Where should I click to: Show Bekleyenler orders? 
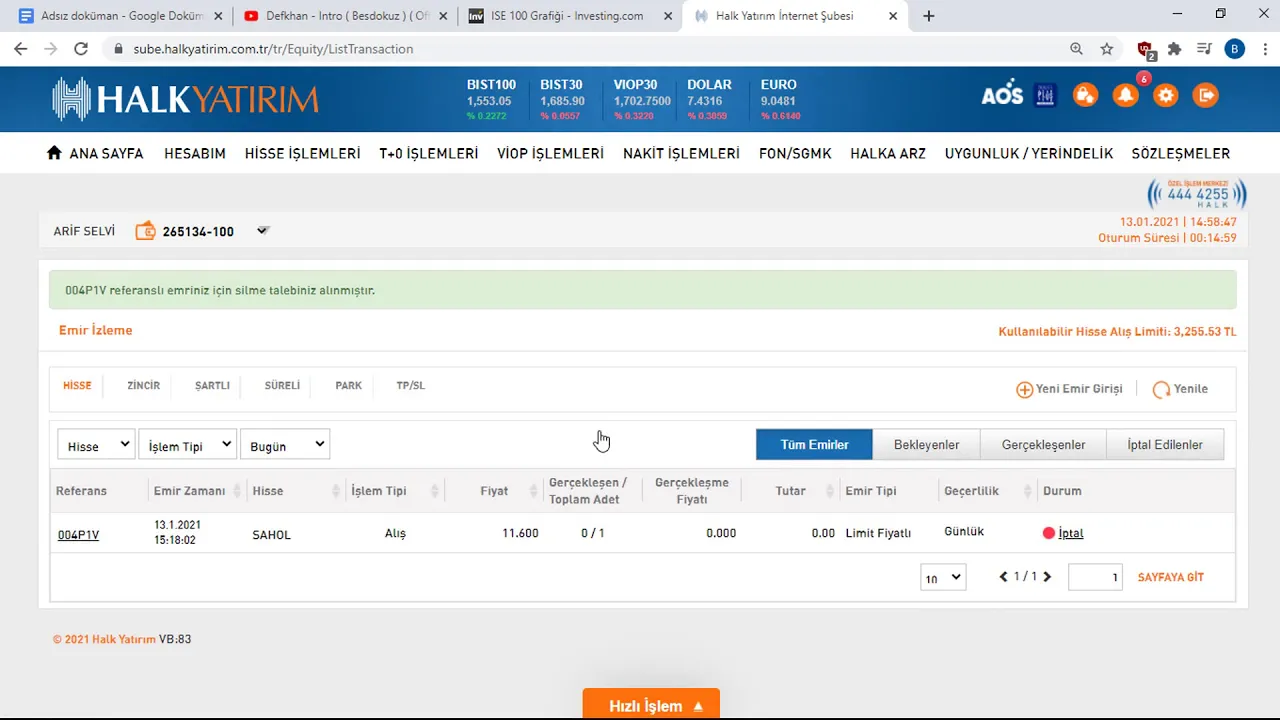(x=926, y=445)
